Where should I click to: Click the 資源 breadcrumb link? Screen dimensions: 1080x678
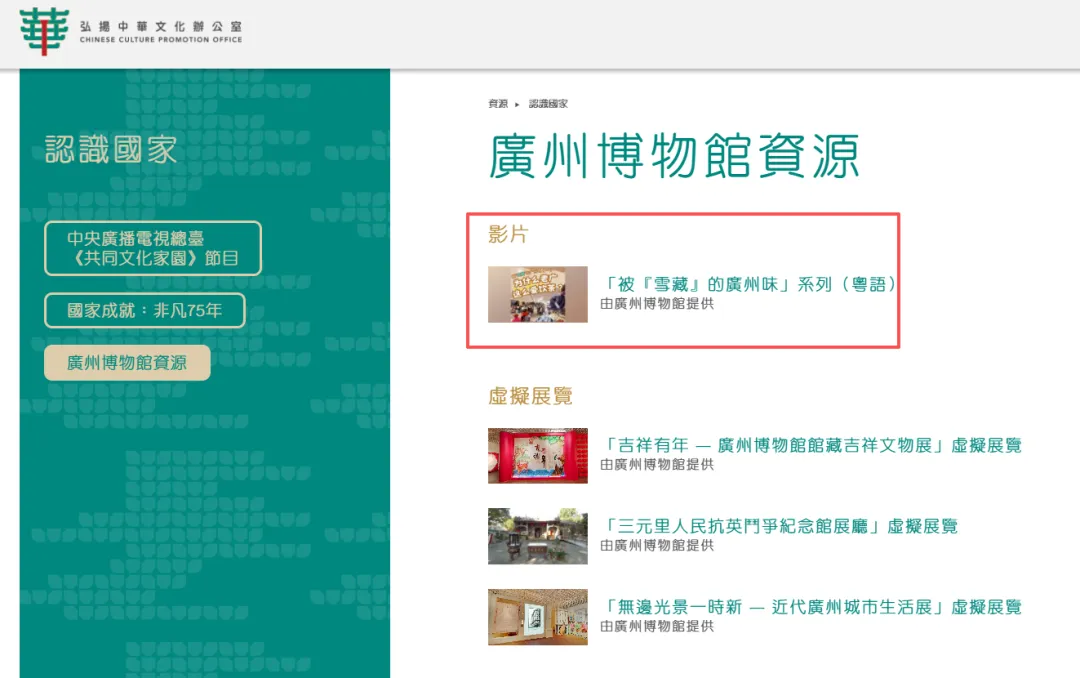(498, 104)
